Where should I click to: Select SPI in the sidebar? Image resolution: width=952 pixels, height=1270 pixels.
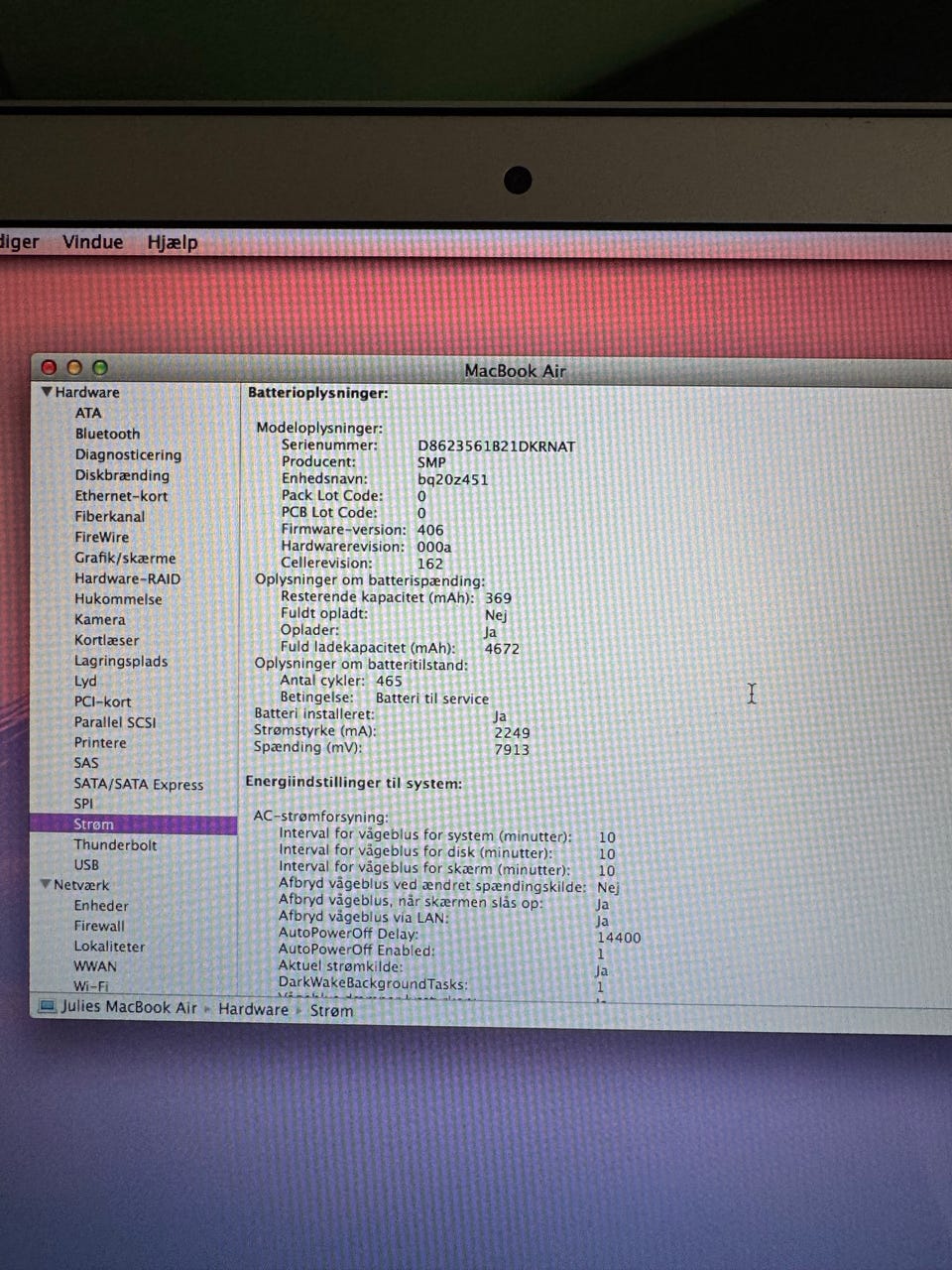83,804
